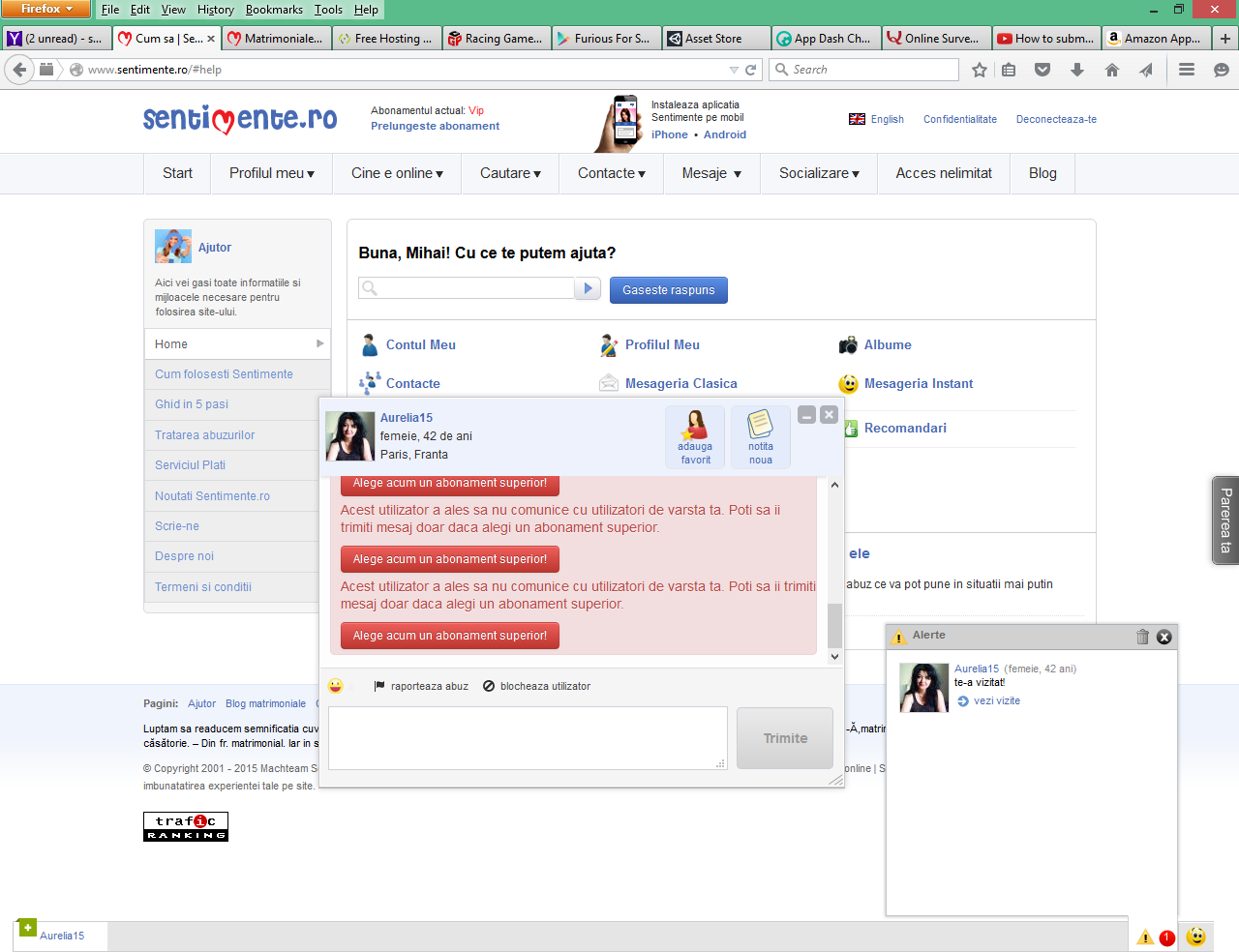Click the vezi vizite link
Screen dimensions: 1239x952
[997, 700]
